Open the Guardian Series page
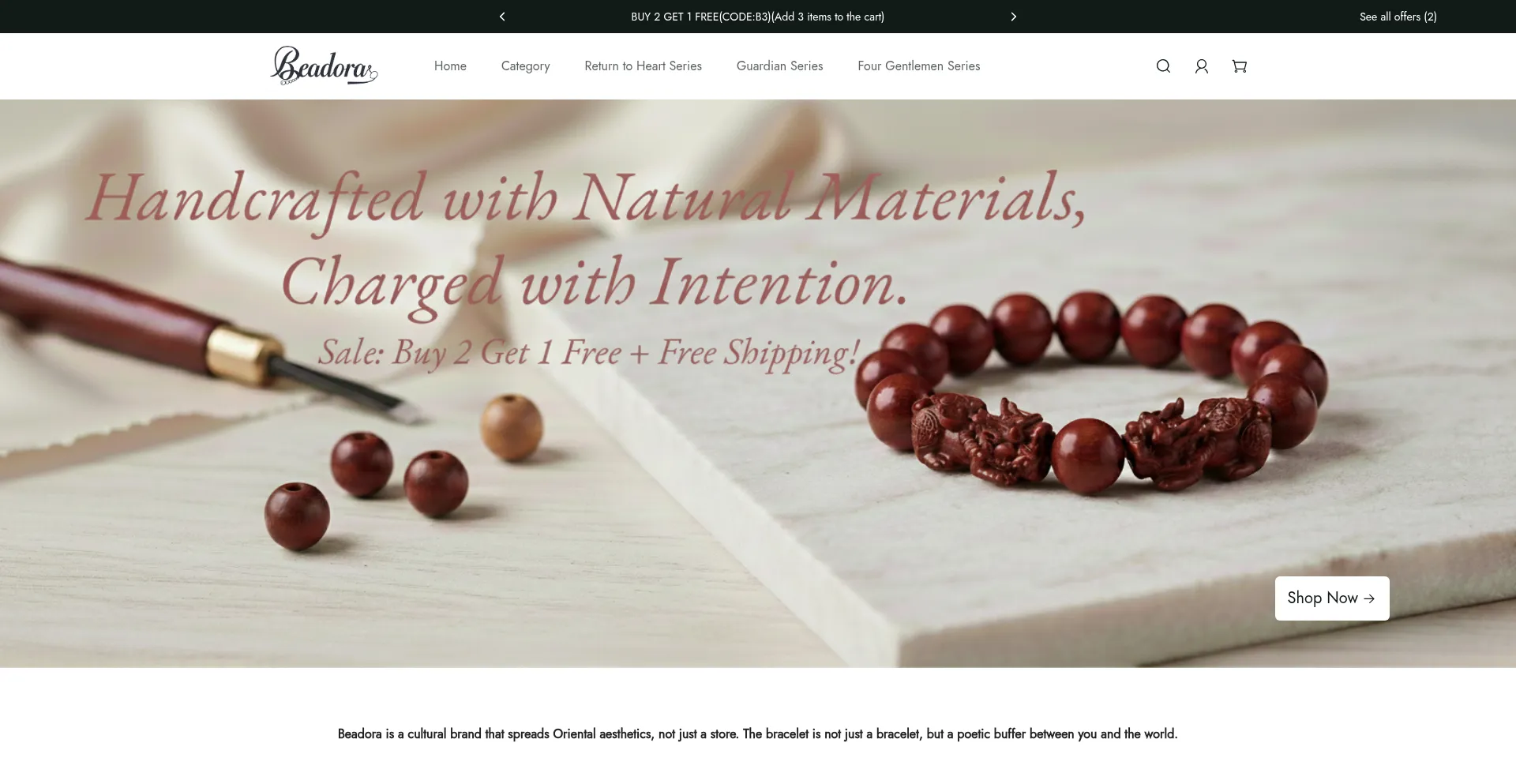Viewport: 1516px width, 784px height. [779, 66]
